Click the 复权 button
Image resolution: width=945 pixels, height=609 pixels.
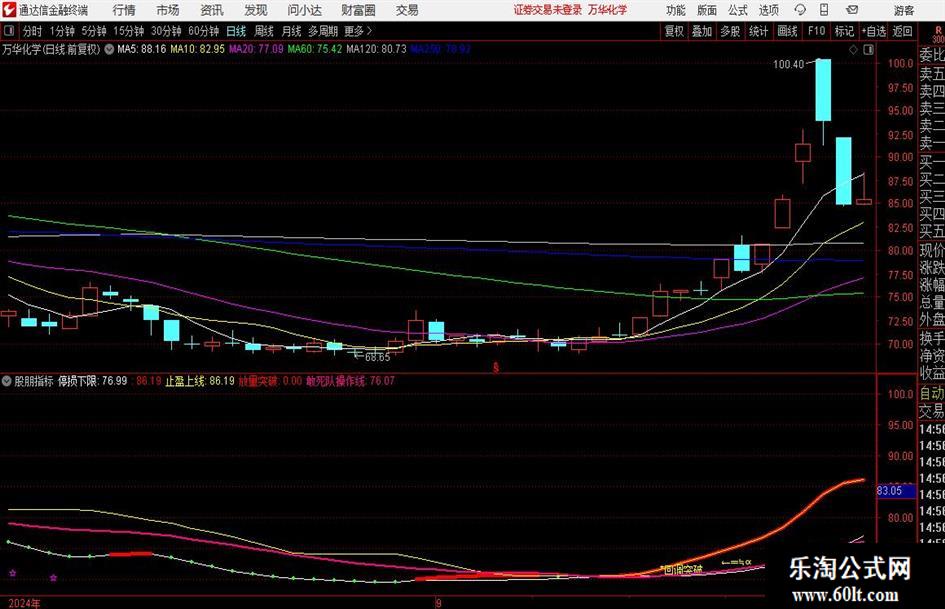point(674,31)
